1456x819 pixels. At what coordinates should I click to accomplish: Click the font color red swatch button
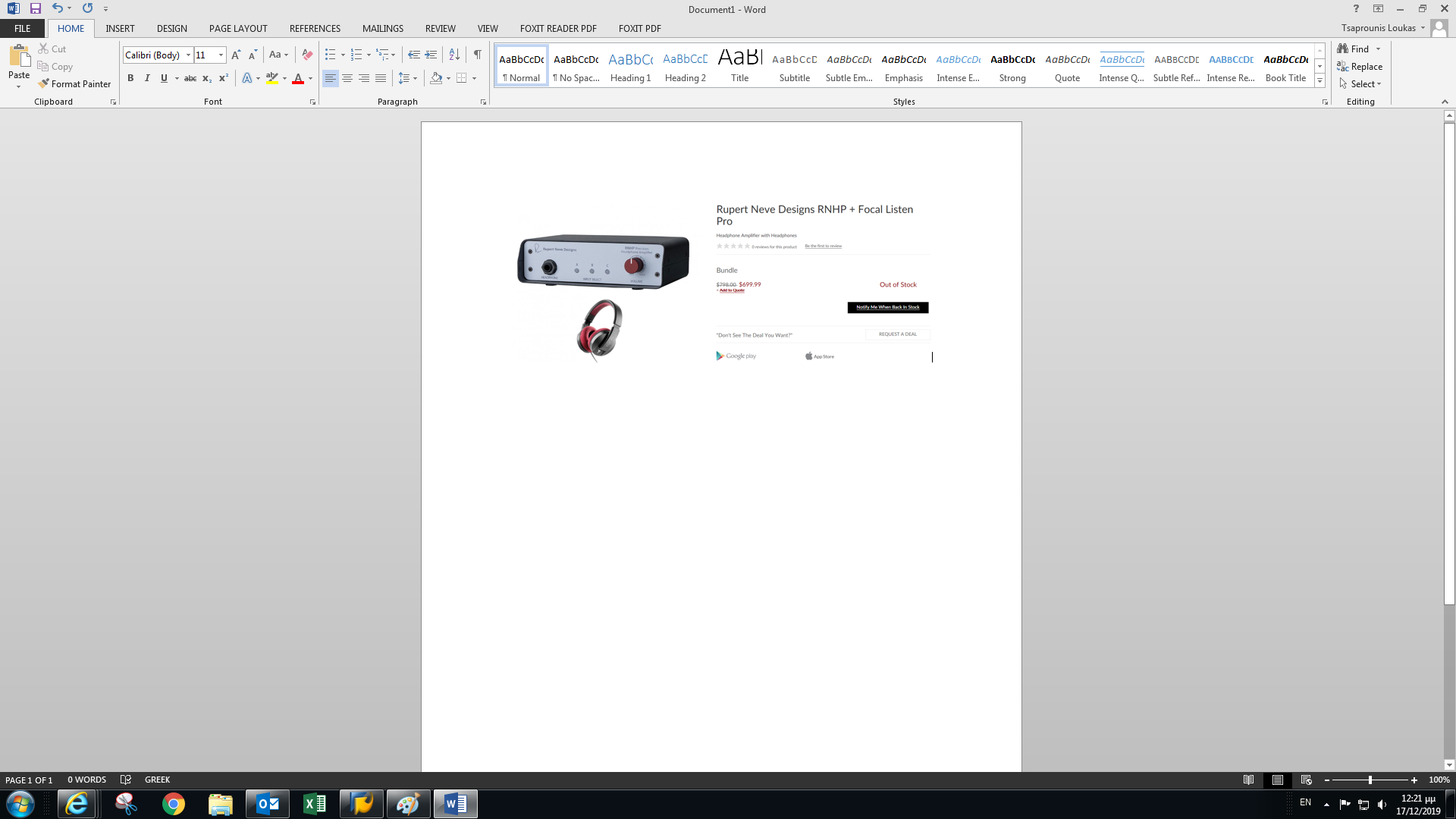[298, 78]
